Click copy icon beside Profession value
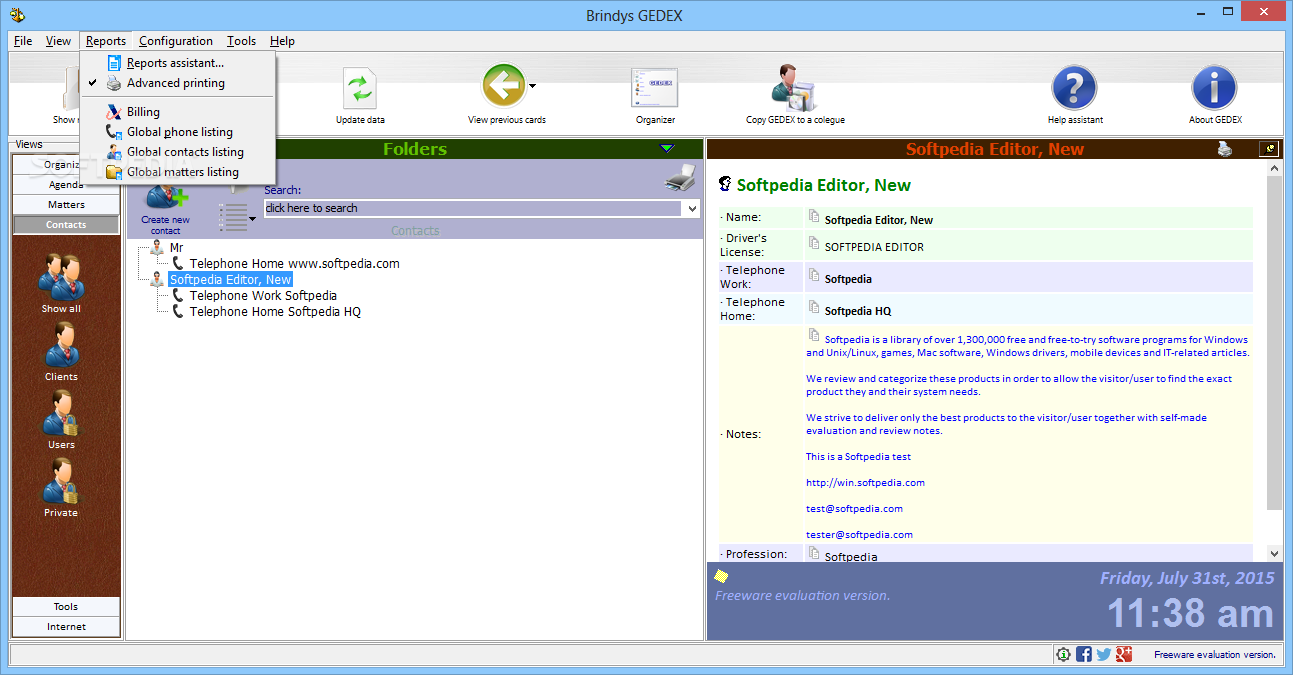The width and height of the screenshot is (1293, 675). click(814, 552)
